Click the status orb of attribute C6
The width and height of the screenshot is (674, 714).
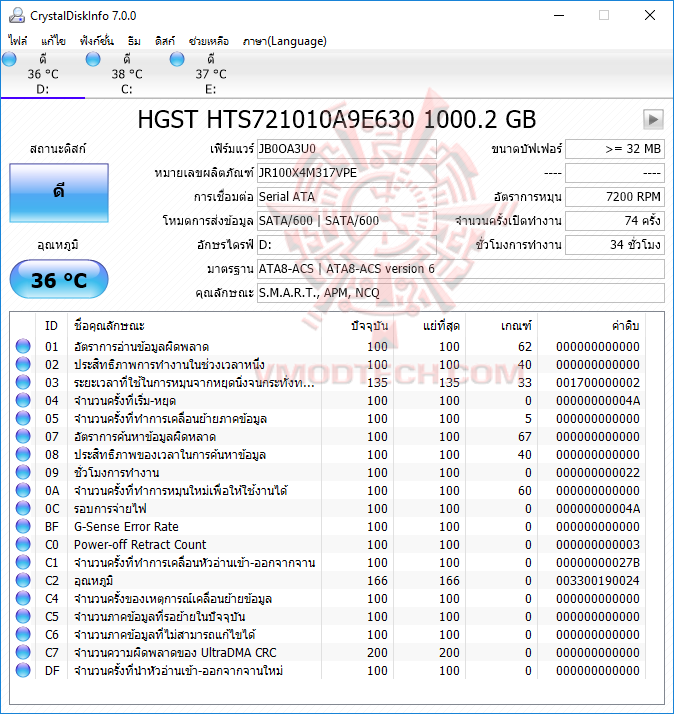click(x=23, y=634)
